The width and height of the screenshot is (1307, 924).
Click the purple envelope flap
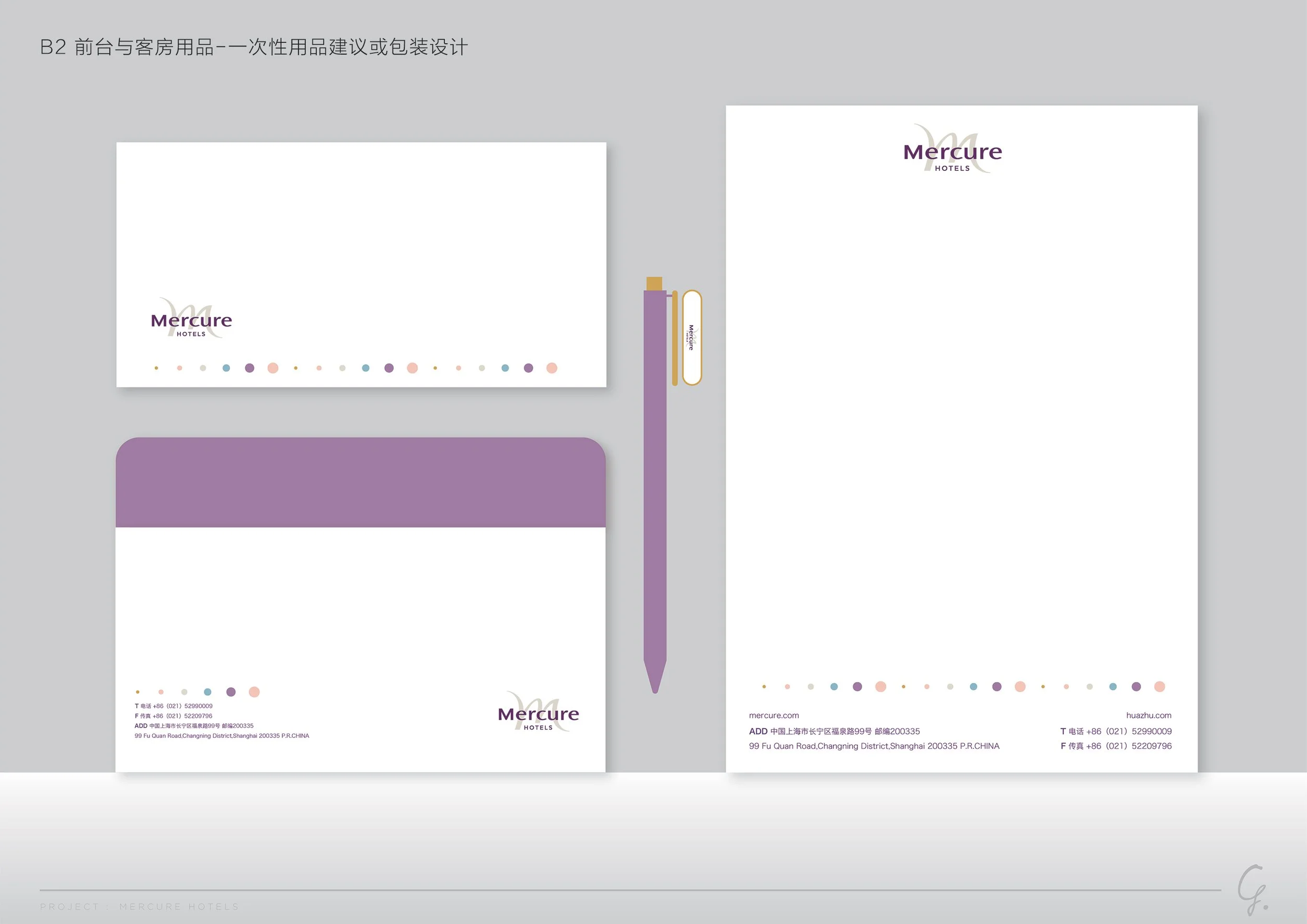(x=360, y=482)
